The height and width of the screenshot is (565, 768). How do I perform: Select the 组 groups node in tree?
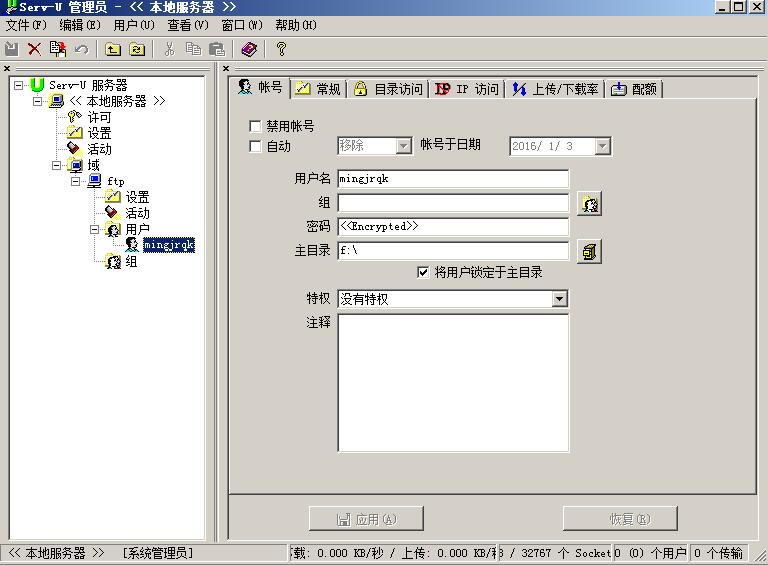coord(131,261)
